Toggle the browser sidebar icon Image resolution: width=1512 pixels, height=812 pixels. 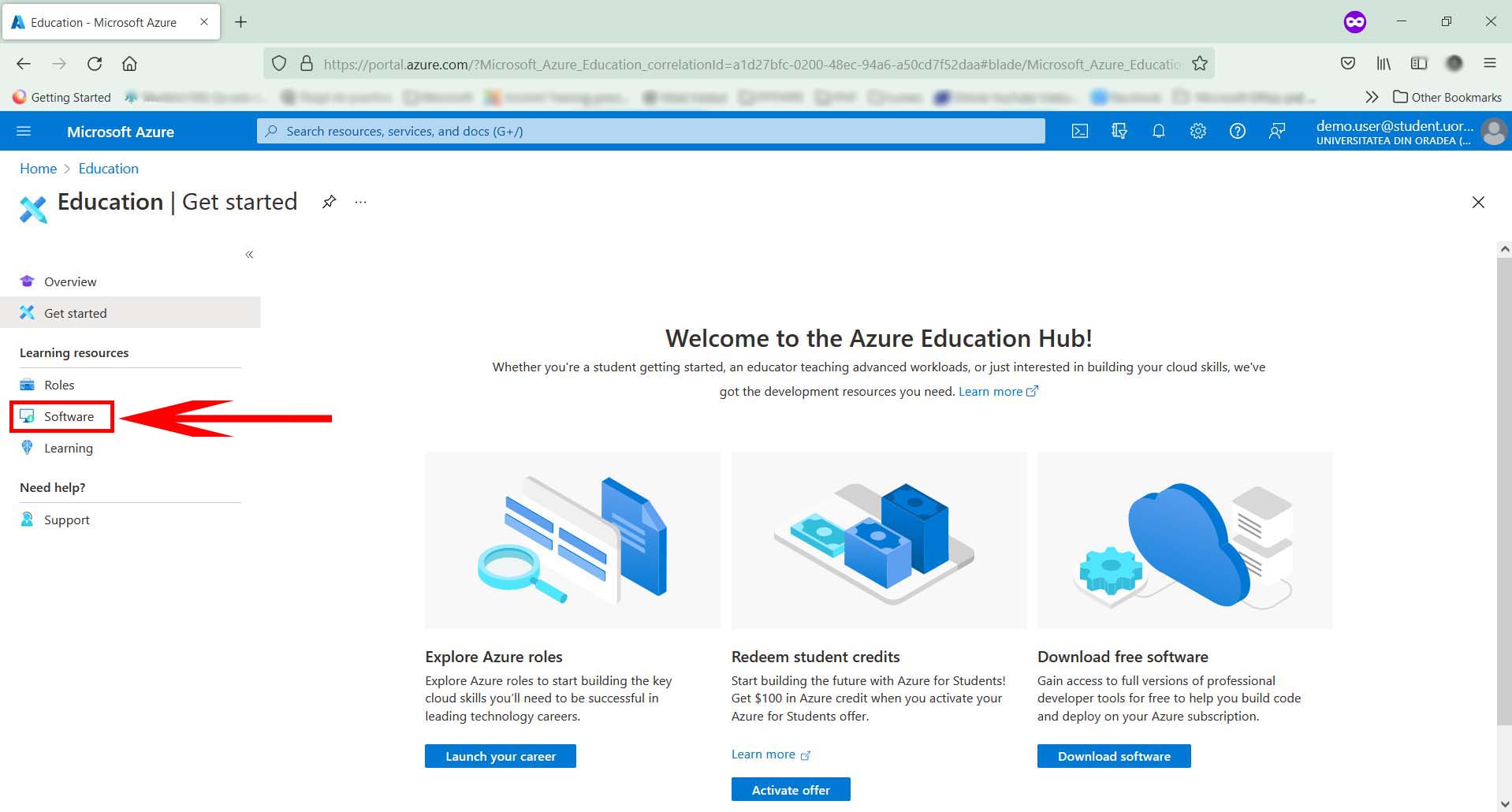(x=1419, y=64)
